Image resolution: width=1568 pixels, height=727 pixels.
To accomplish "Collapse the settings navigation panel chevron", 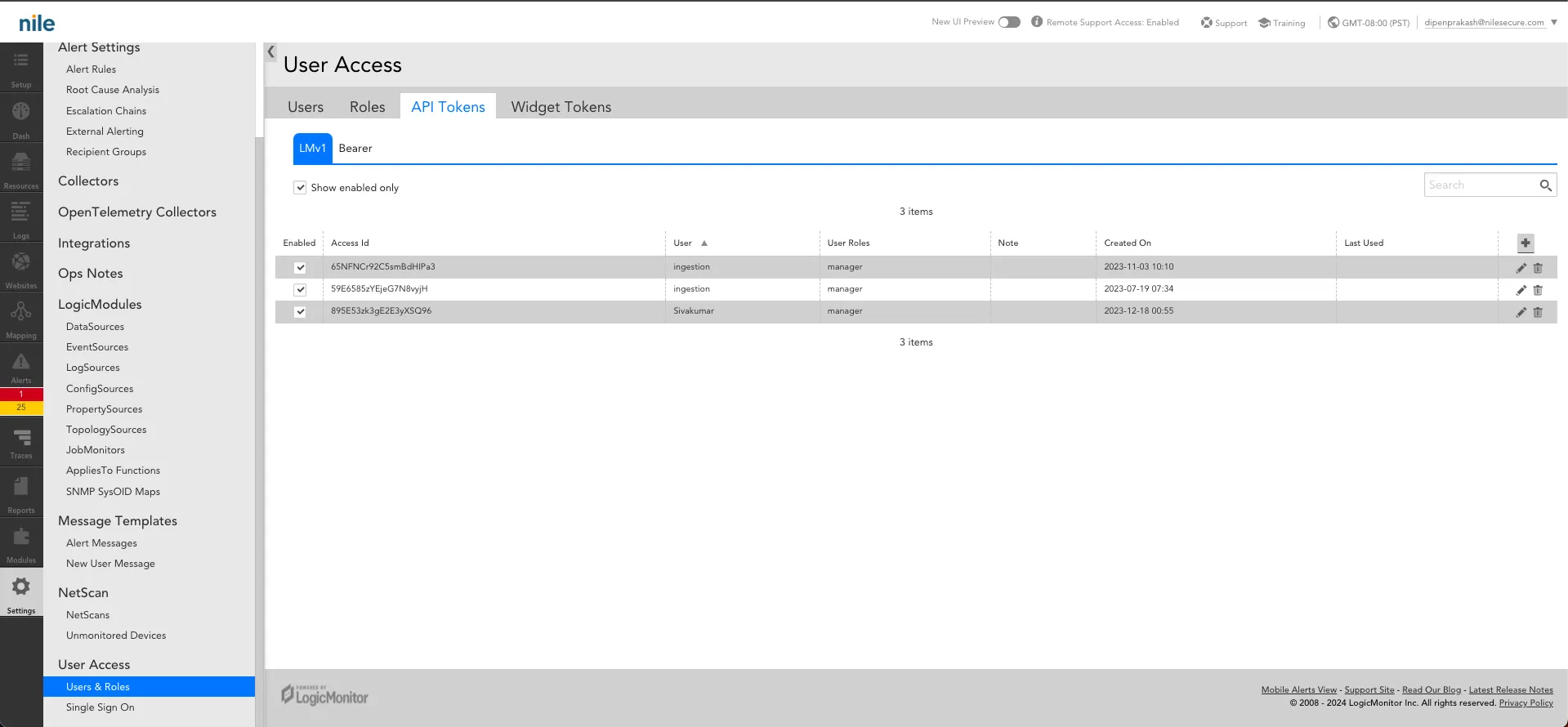I will point(270,51).
